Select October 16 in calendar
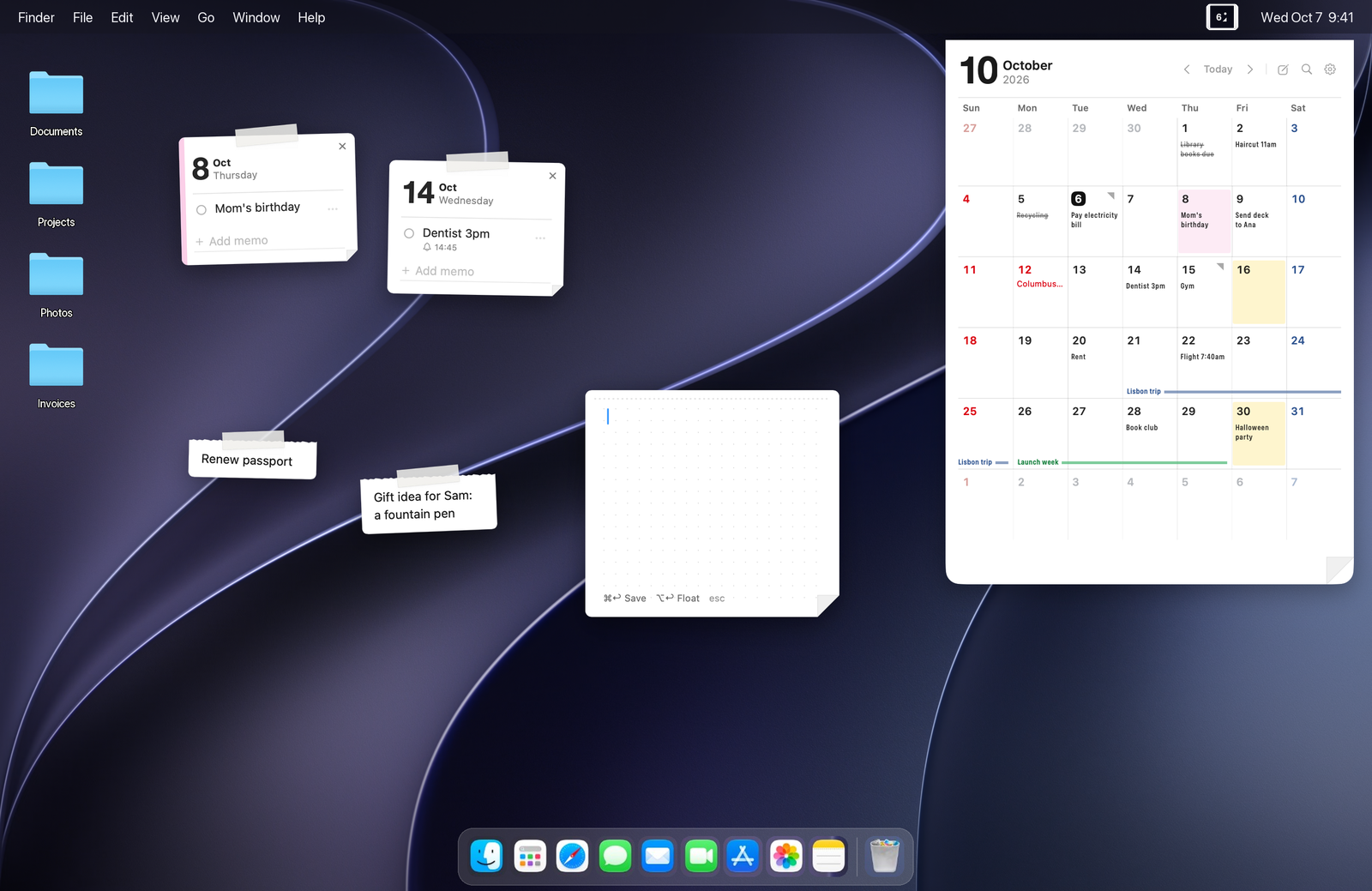This screenshot has height=891, width=1372. coord(1259,292)
